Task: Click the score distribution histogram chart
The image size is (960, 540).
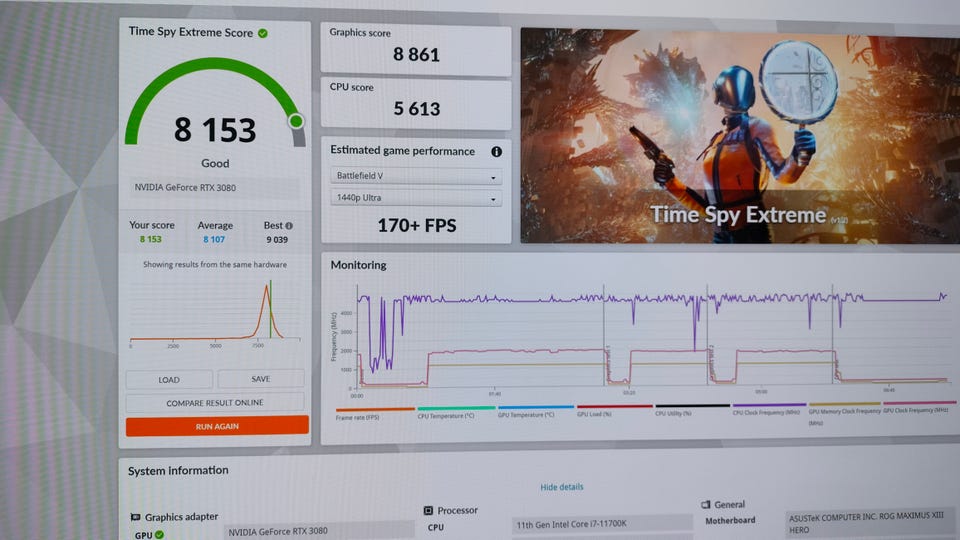Action: 215,313
